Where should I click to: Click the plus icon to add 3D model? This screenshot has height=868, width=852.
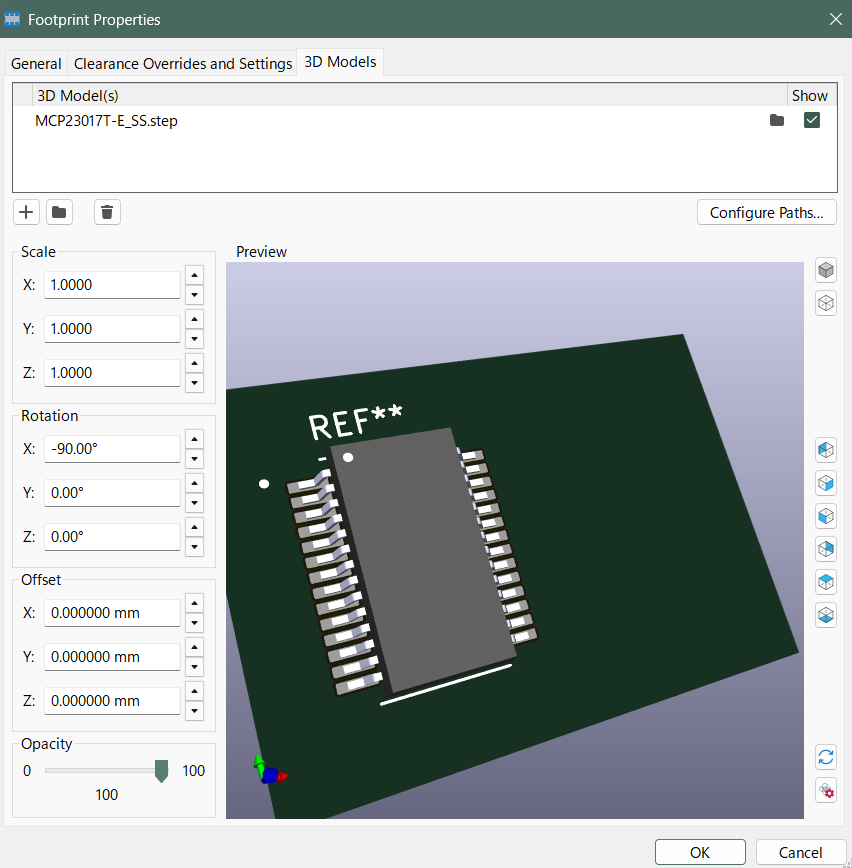click(26, 212)
